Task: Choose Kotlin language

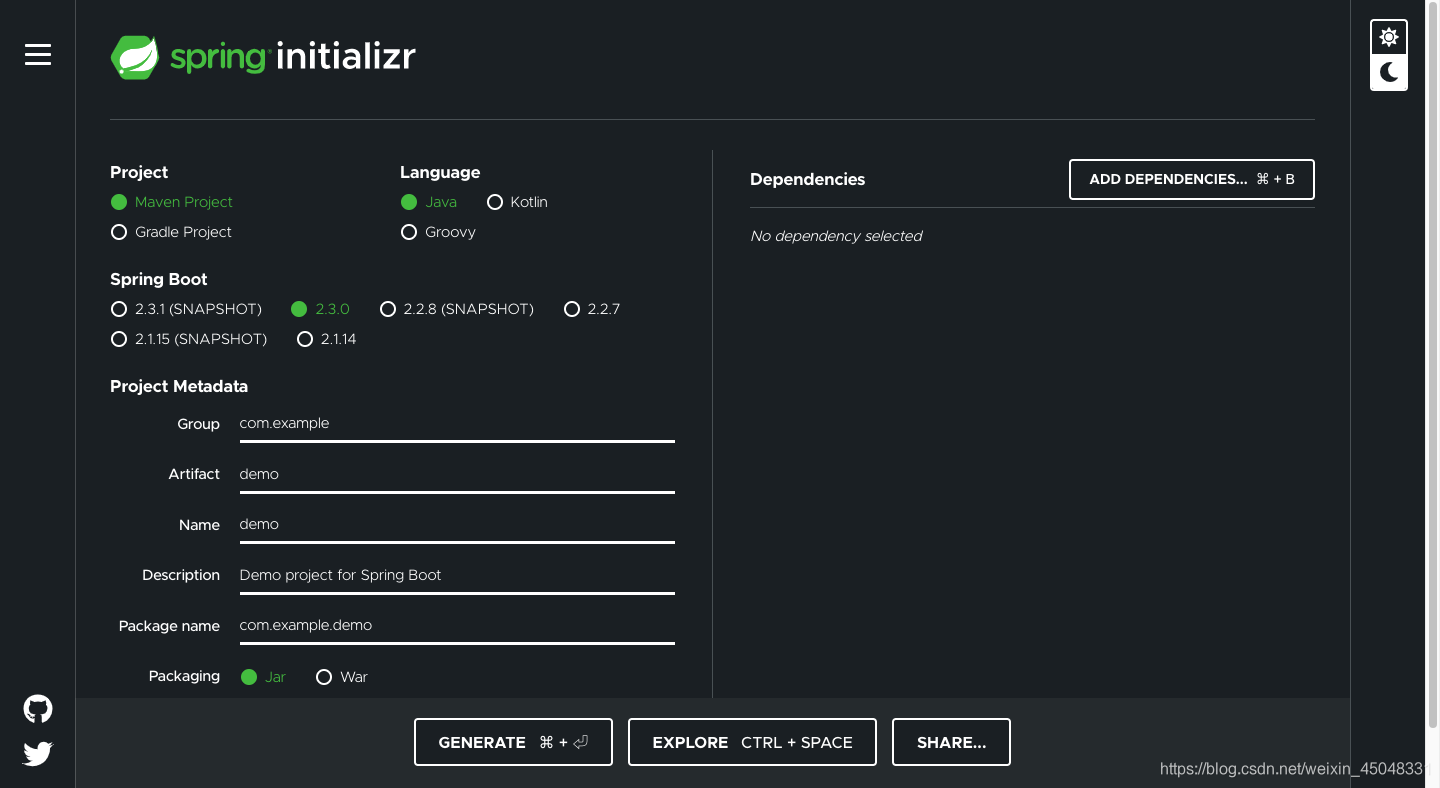Action: [x=517, y=202]
